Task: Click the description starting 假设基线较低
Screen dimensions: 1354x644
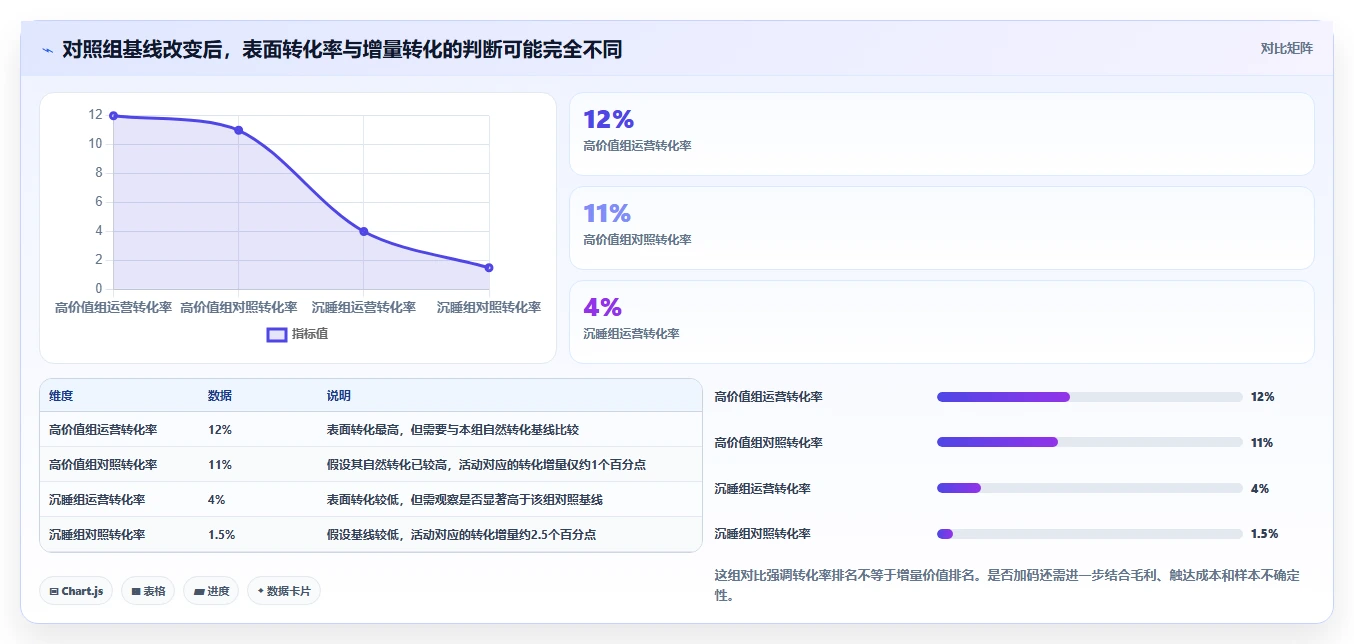Action: 462,535
